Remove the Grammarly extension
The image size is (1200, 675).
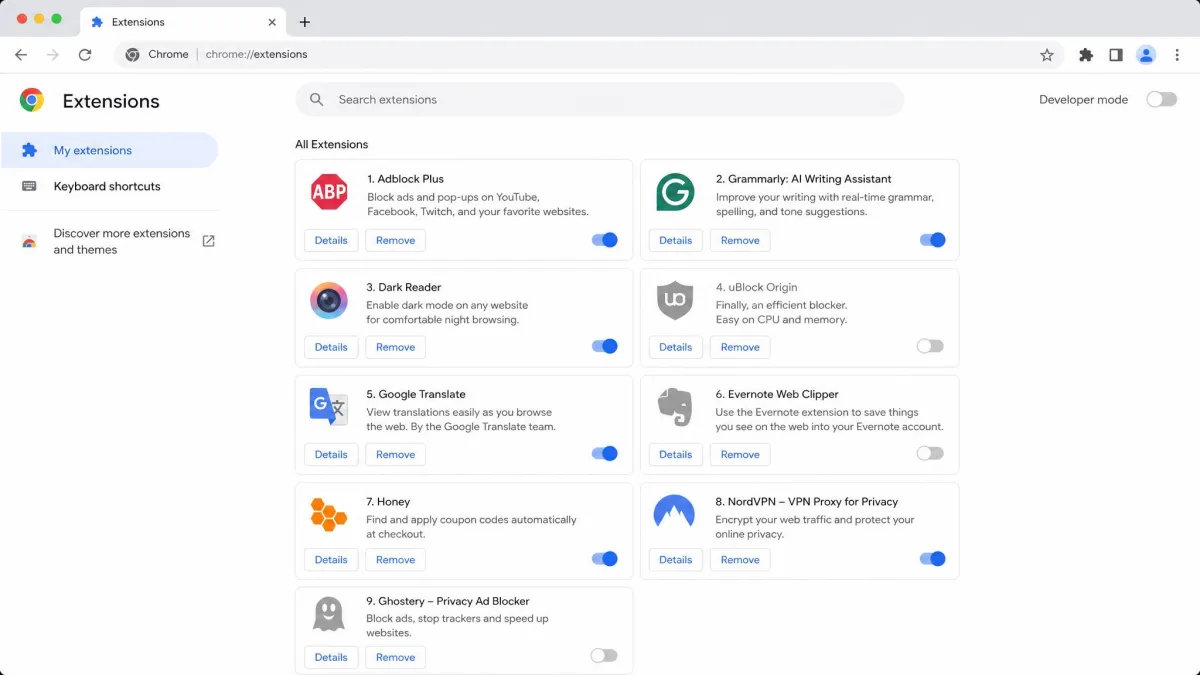tap(740, 240)
